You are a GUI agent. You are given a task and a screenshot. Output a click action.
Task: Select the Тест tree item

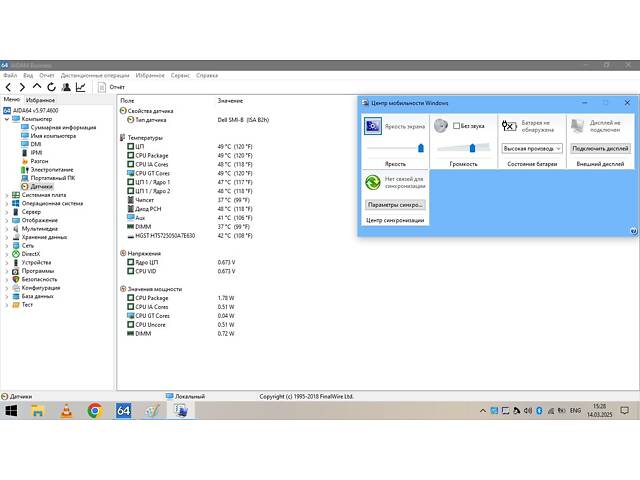pos(27,305)
